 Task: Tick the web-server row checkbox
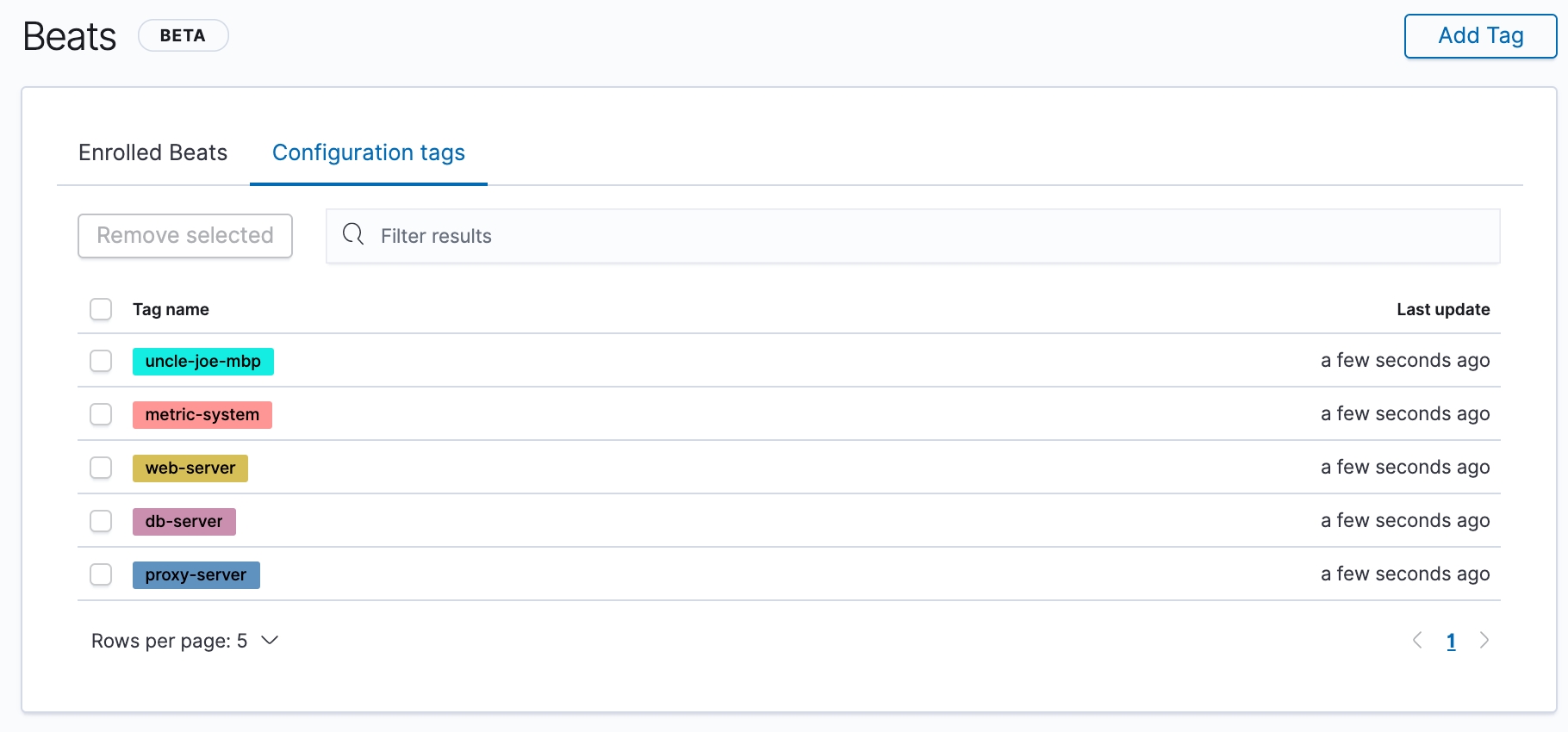[101, 468]
